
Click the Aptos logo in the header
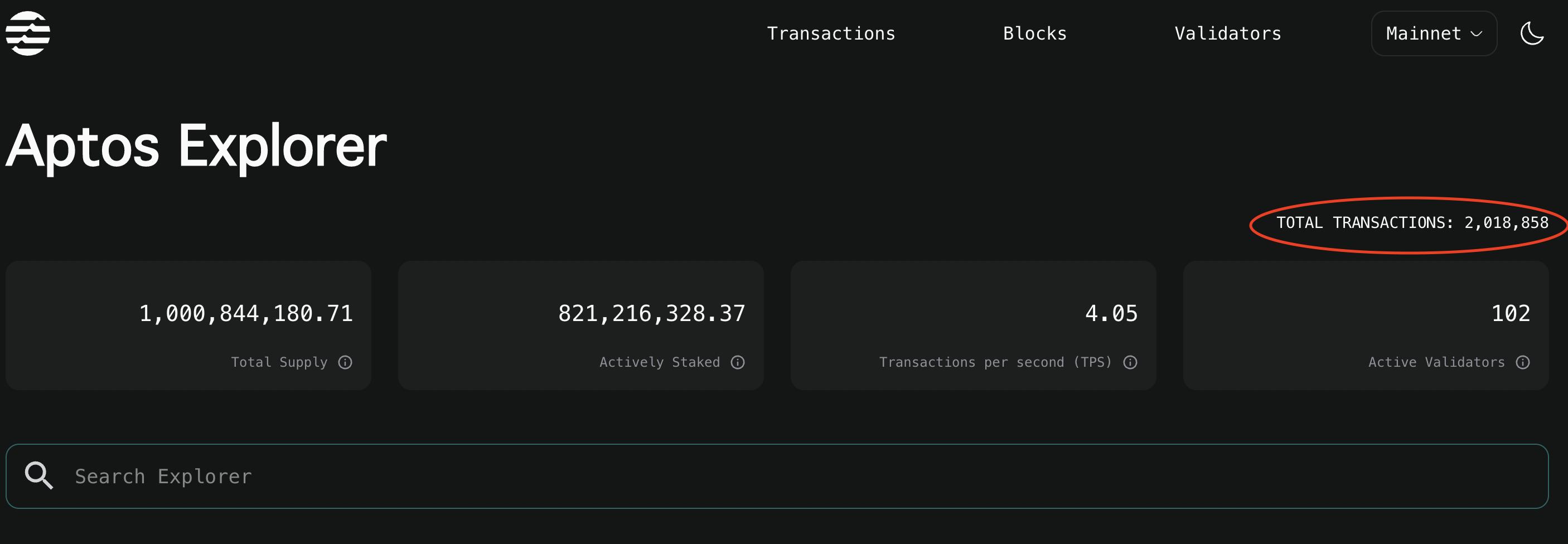pos(28,33)
